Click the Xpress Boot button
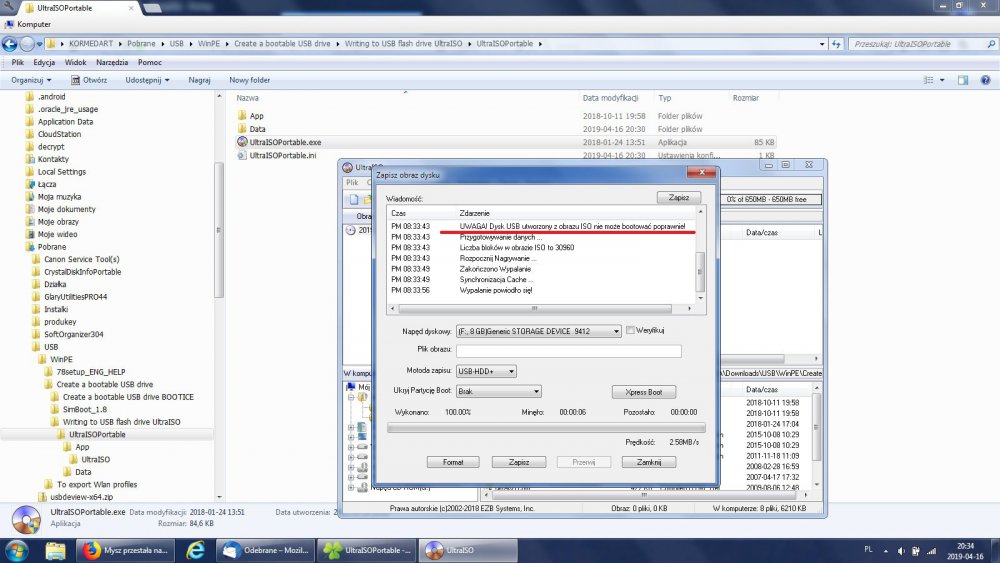 (644, 392)
